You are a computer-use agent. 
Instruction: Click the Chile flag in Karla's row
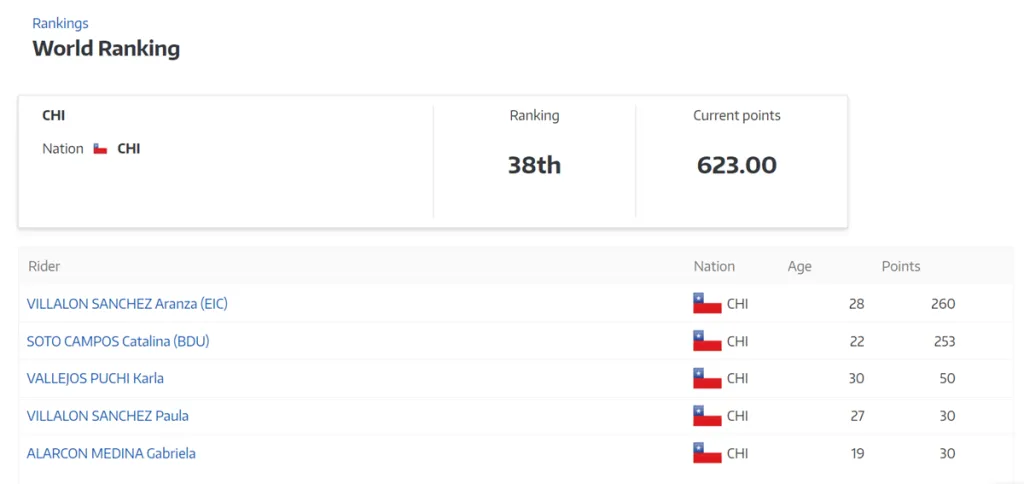[x=707, y=379]
